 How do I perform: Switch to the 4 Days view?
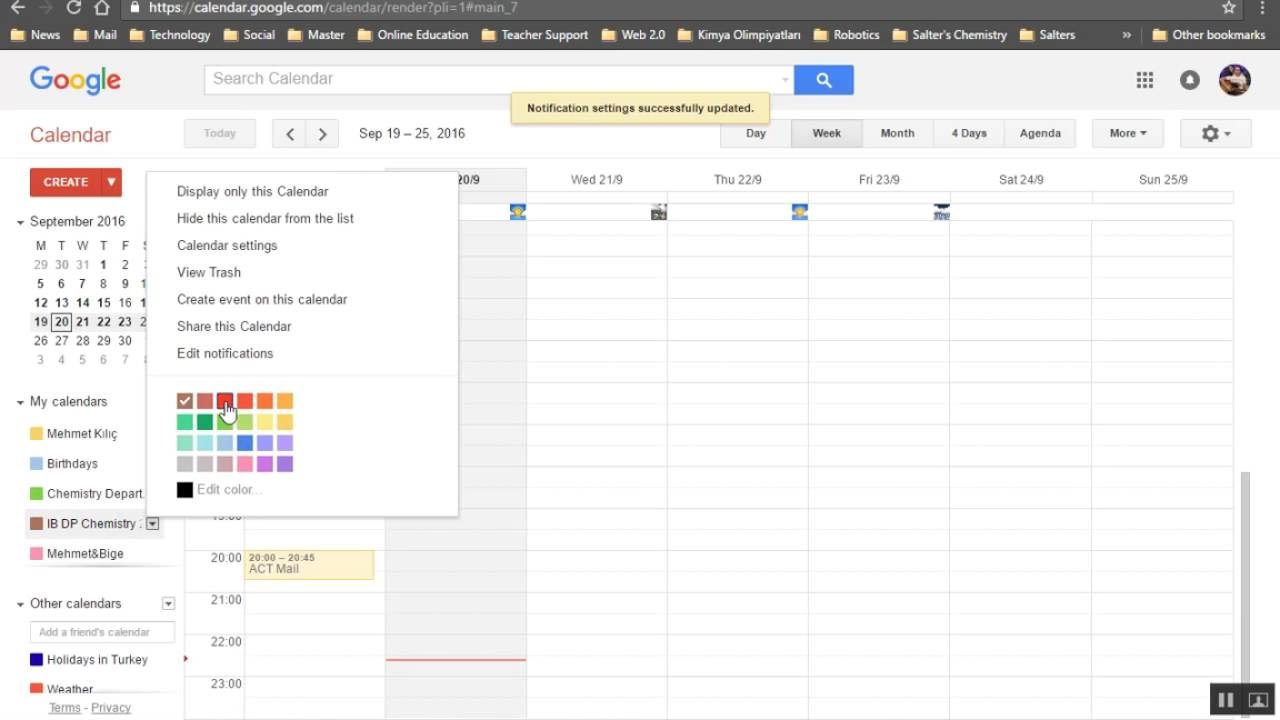[x=969, y=133]
